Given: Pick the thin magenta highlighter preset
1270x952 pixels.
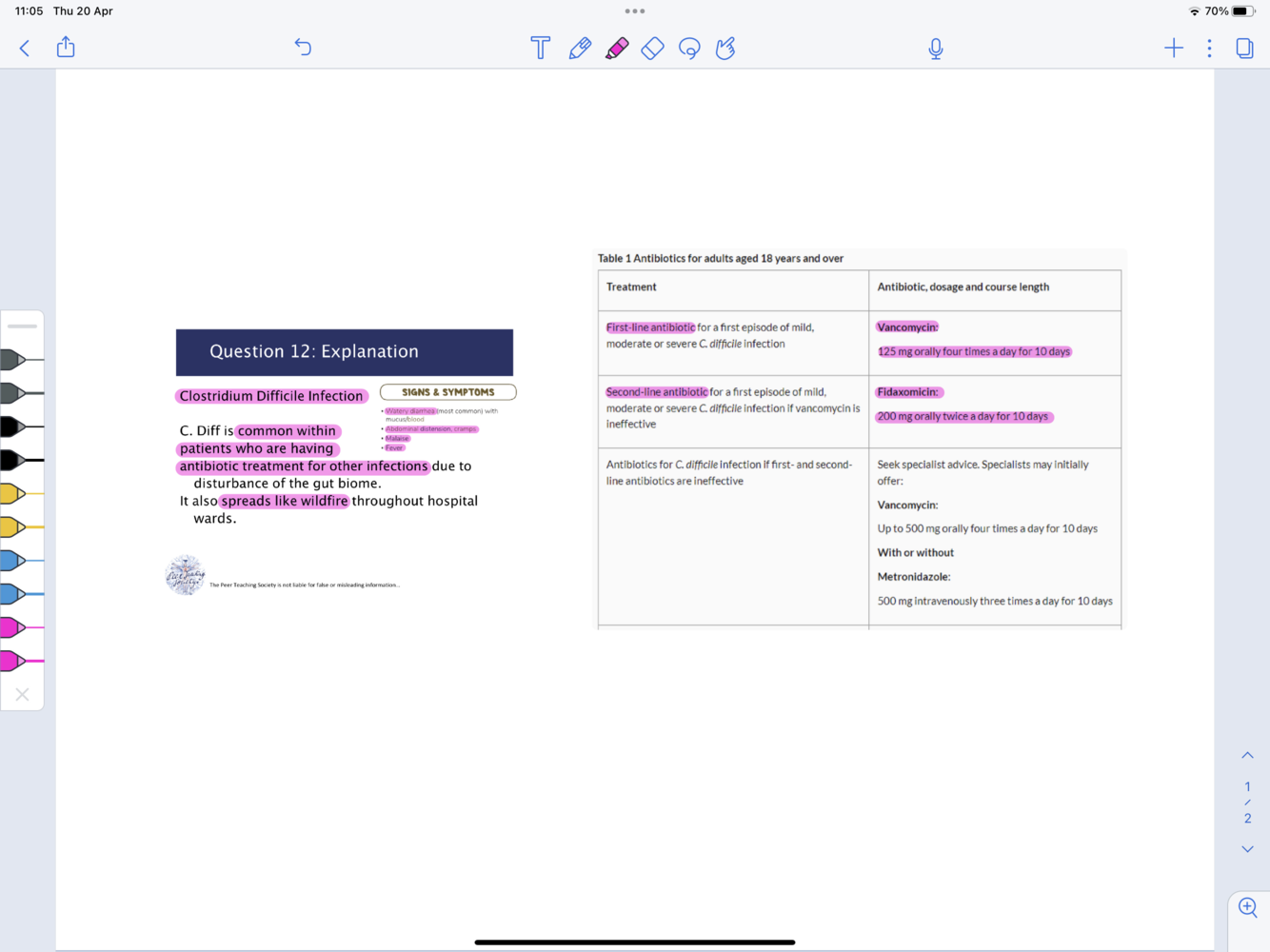Looking at the screenshot, I should click(22, 627).
